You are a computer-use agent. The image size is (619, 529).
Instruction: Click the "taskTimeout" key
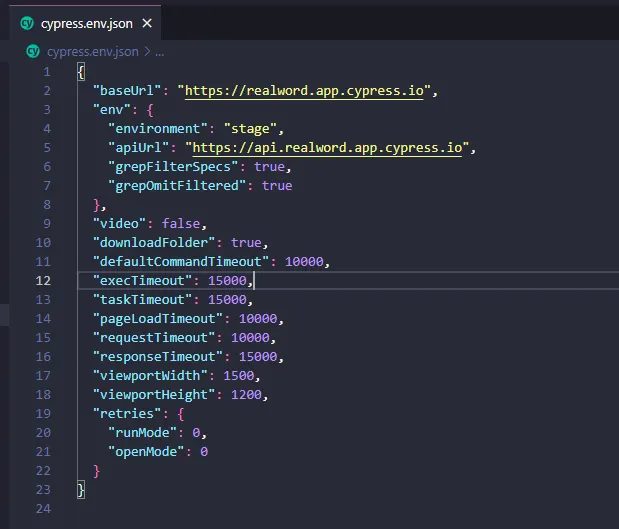coord(143,300)
